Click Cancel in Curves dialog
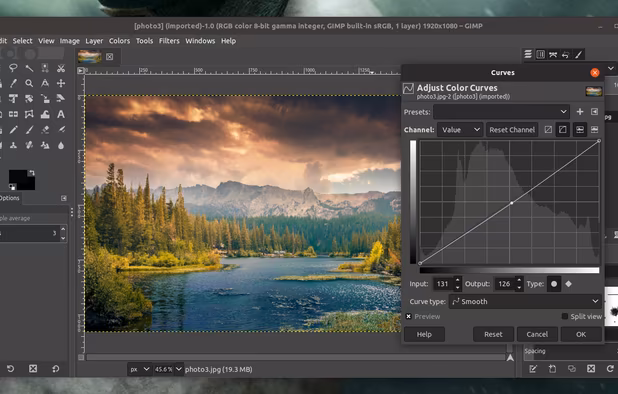The image size is (618, 394). [x=537, y=334]
